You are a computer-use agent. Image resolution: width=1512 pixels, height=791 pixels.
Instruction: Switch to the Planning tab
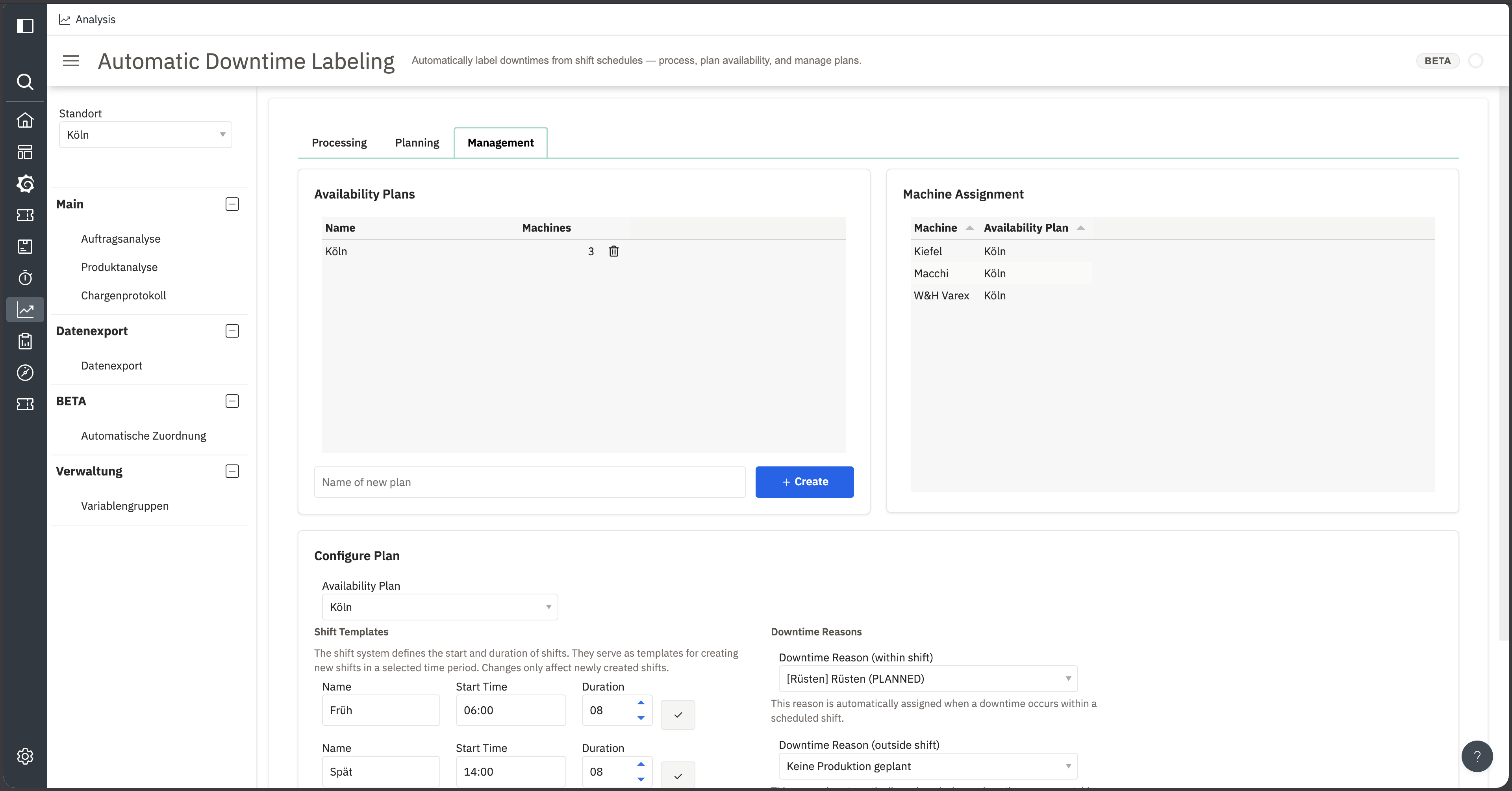click(x=417, y=143)
